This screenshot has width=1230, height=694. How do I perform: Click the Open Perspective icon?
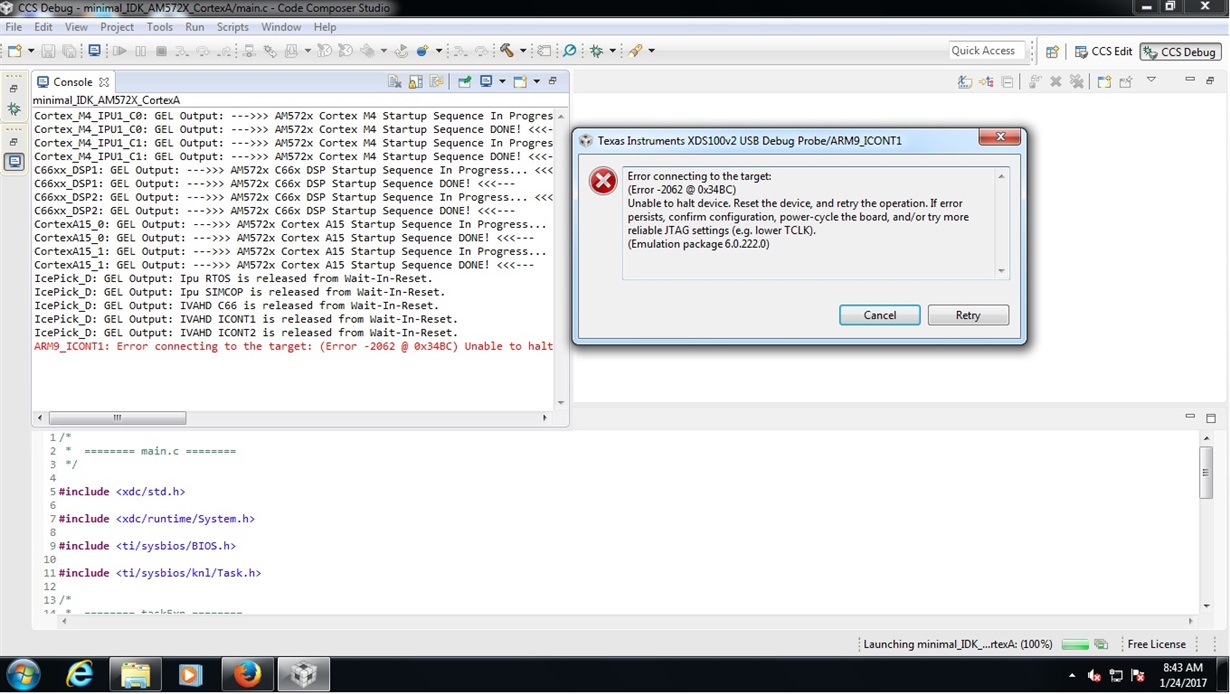pyautogui.click(x=1052, y=51)
